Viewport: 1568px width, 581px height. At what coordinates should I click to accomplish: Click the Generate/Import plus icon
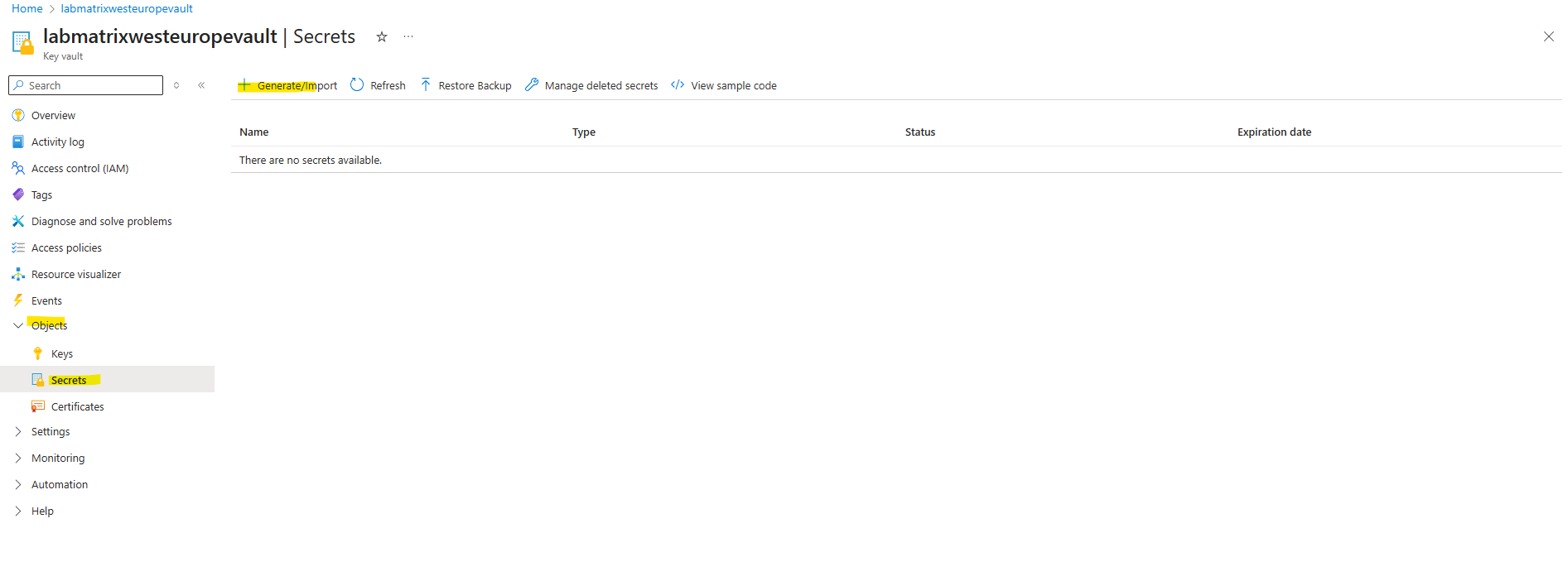pos(244,85)
